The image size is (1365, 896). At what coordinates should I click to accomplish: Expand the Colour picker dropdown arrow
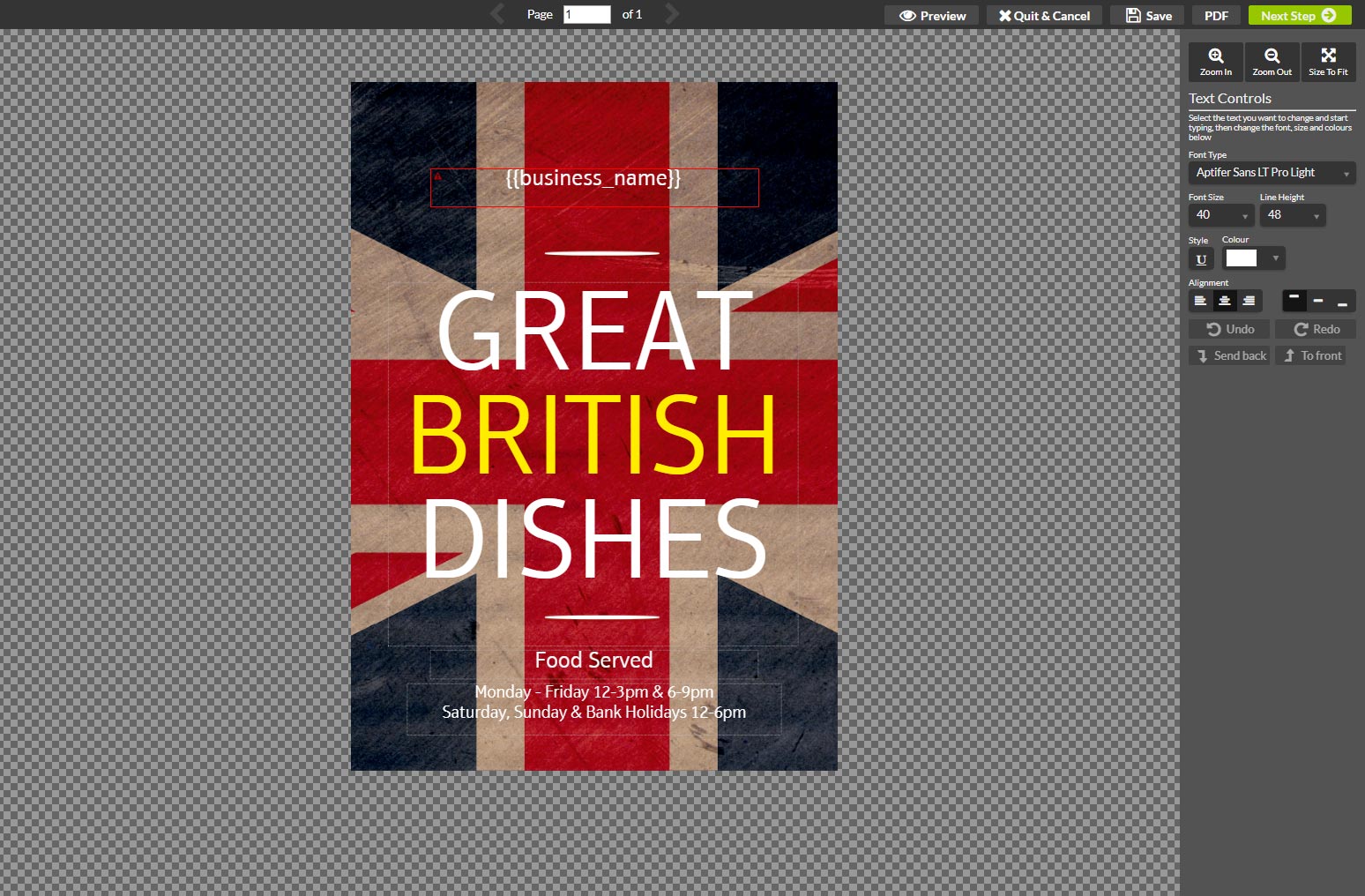1275,258
